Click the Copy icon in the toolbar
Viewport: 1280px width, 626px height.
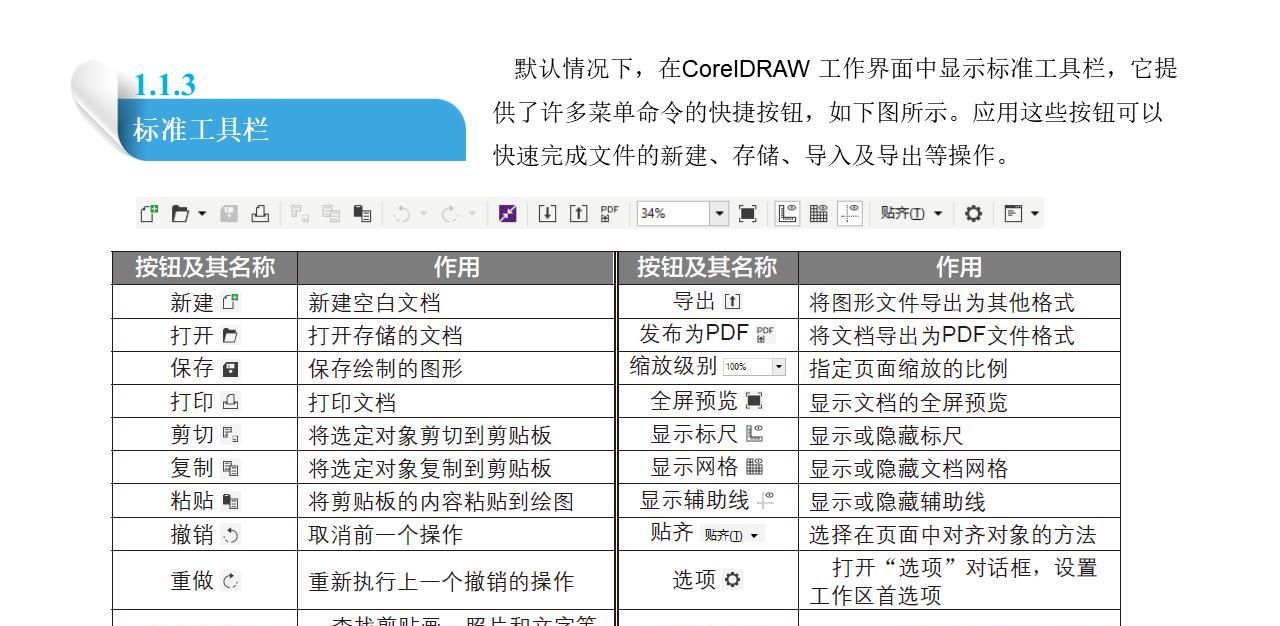pos(331,213)
